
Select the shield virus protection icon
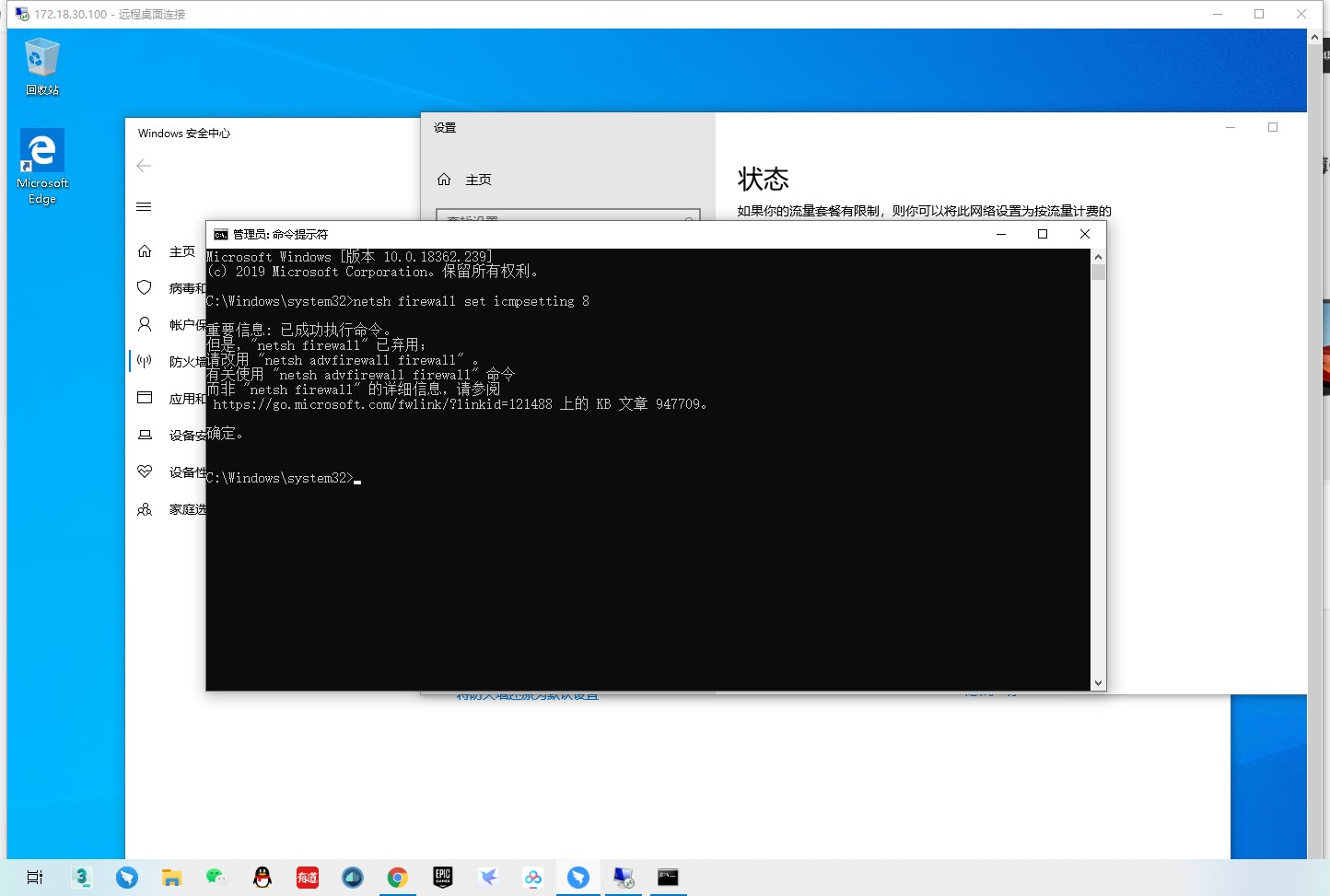click(145, 287)
